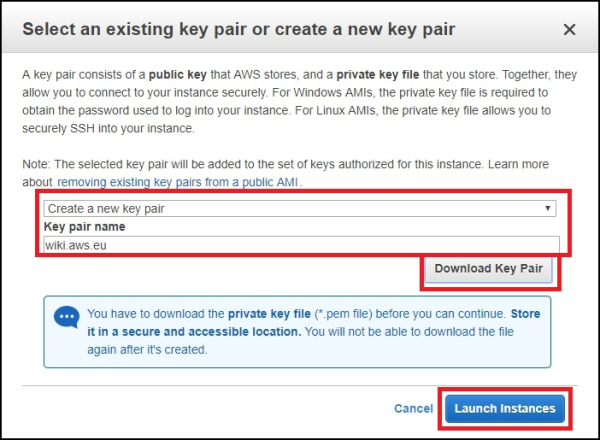Screen dimensions: 600x440
Task: Click the 'Key pair name' label
Action: [x=85, y=227]
